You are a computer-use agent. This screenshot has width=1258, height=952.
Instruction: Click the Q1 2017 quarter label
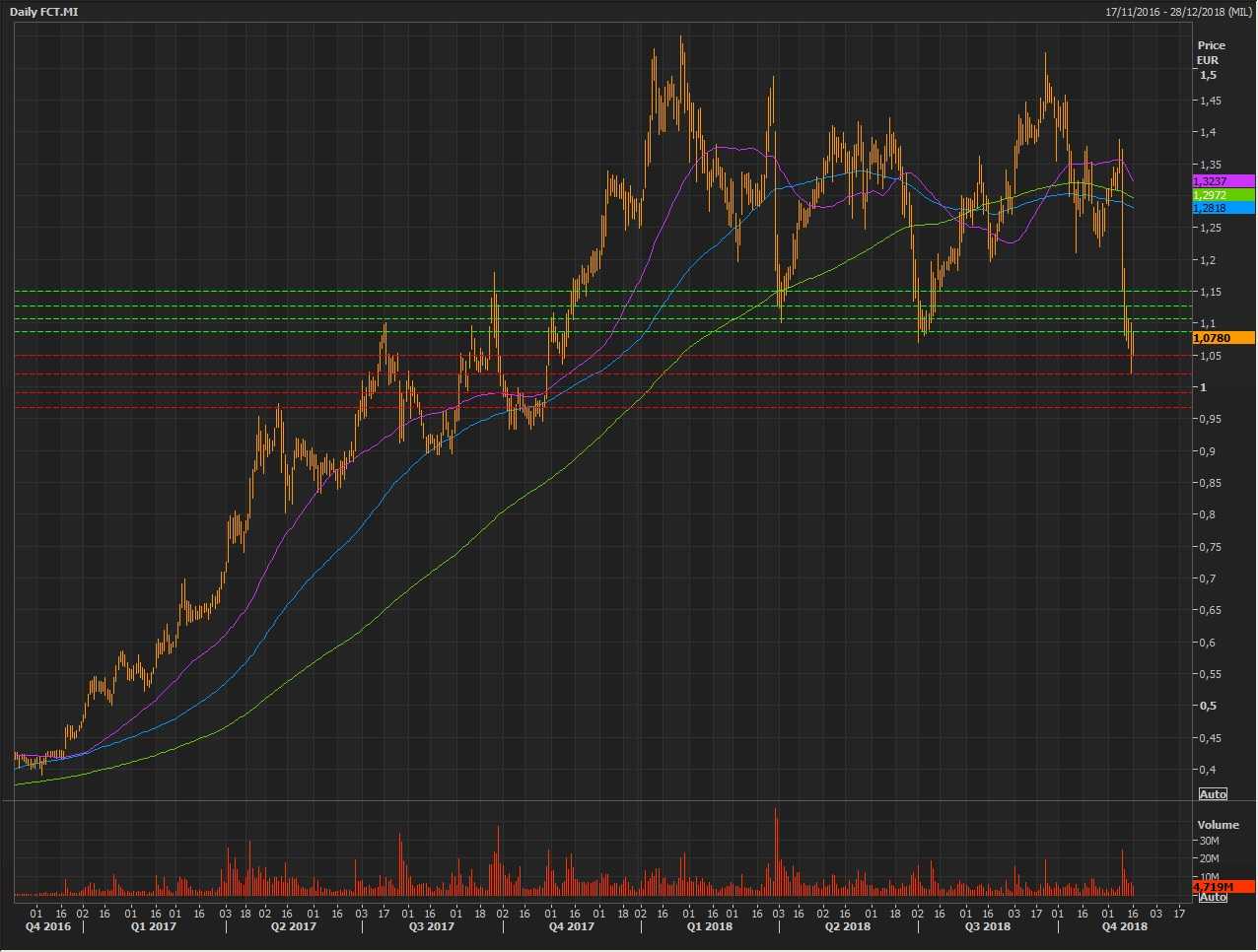[154, 926]
